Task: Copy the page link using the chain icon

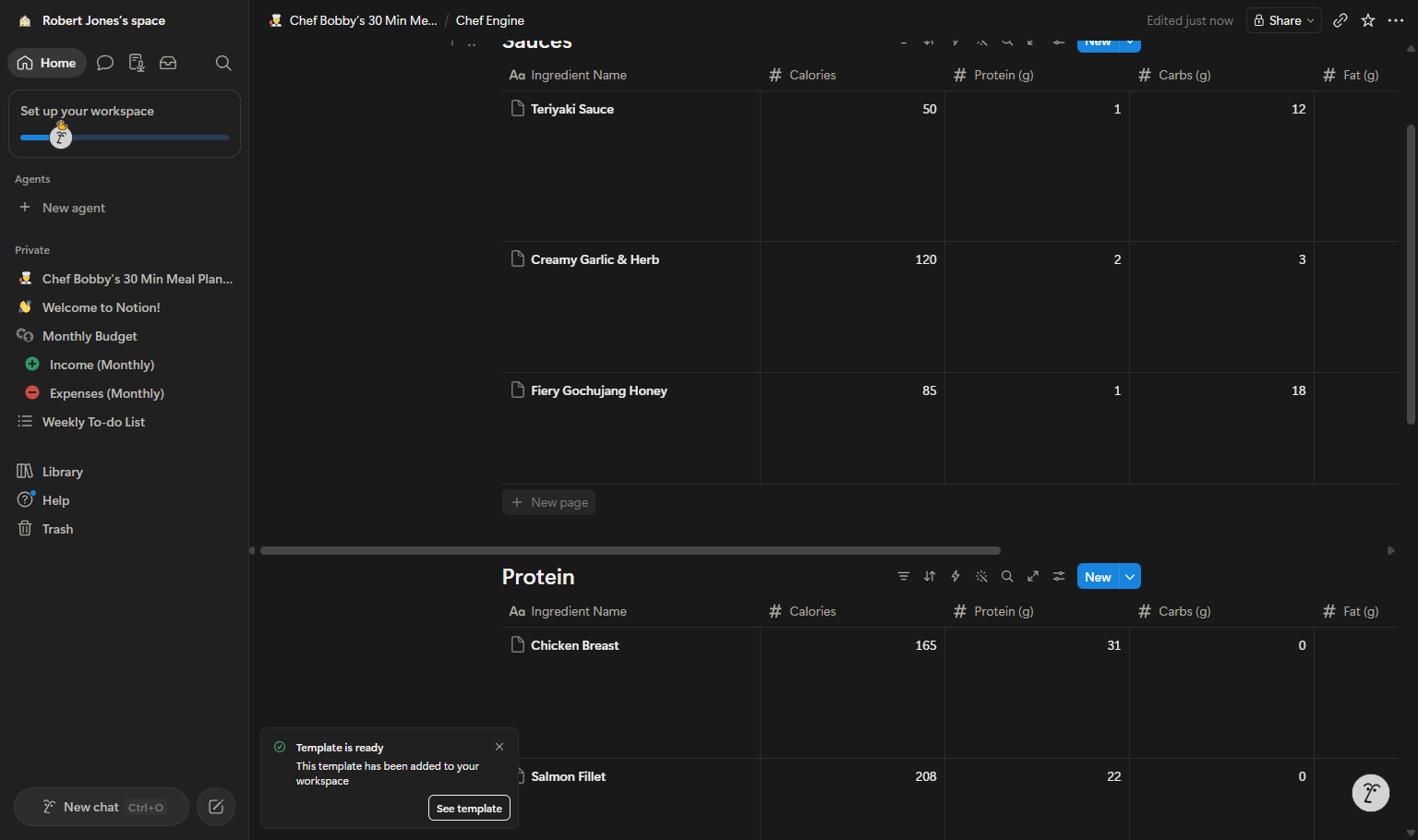Action: coord(1340,20)
